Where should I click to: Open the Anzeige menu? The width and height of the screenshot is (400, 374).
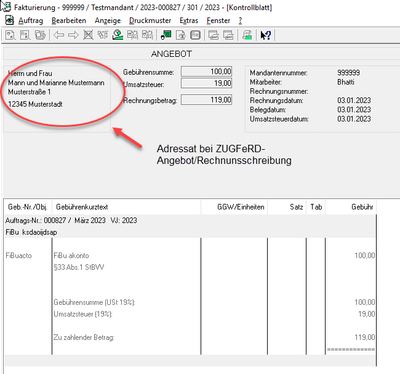click(108, 21)
